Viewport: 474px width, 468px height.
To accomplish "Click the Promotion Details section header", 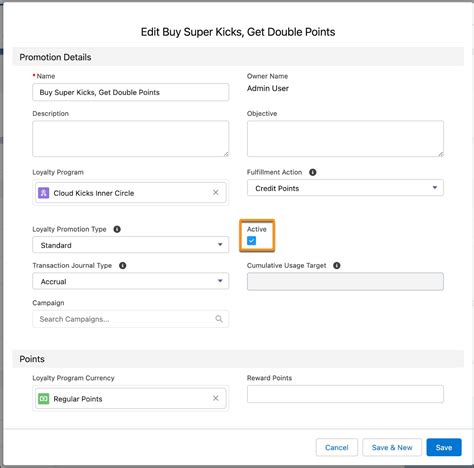I will 238,57.
